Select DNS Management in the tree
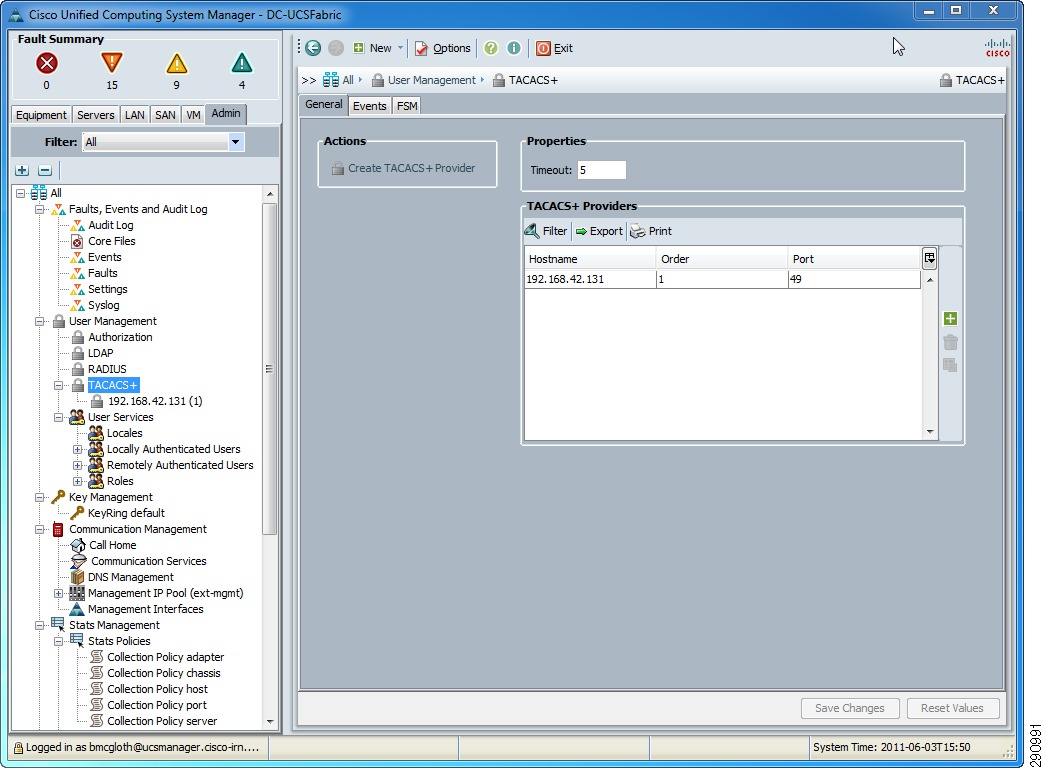The height and width of the screenshot is (768, 1042). click(131, 577)
